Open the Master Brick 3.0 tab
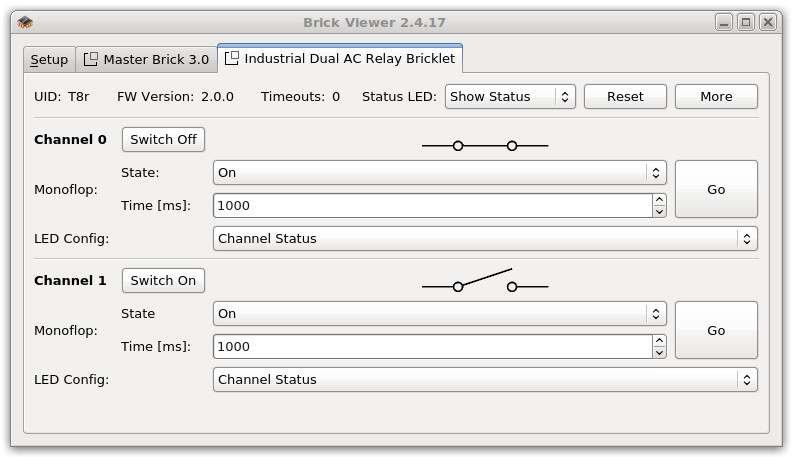 click(x=147, y=60)
